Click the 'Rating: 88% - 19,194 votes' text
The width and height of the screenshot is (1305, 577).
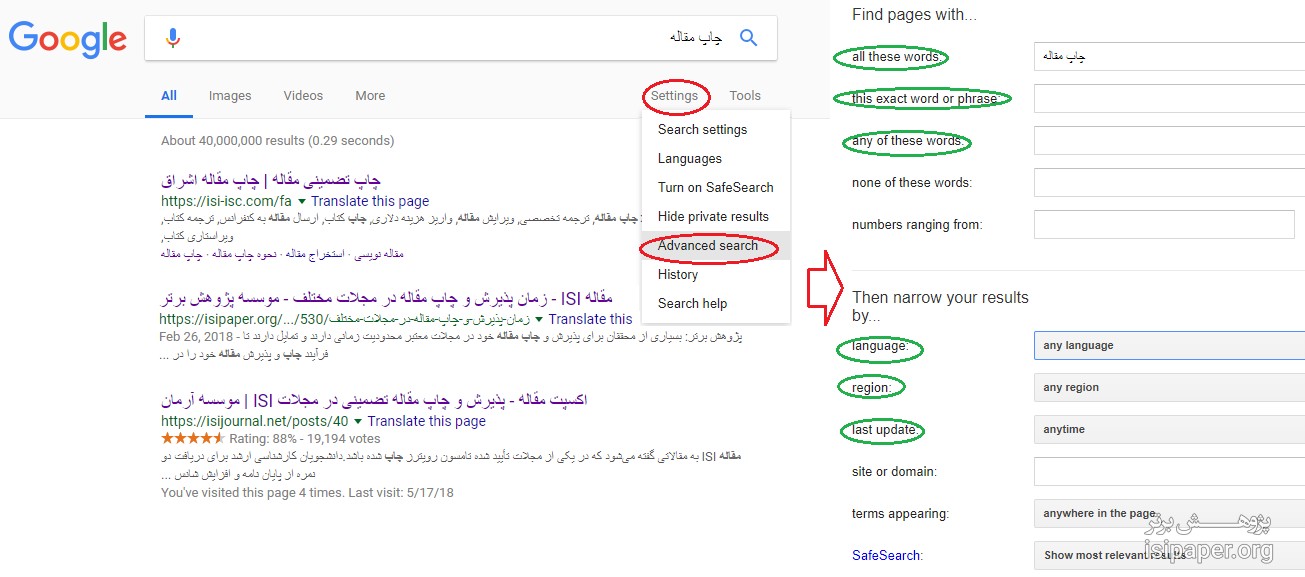(x=305, y=438)
